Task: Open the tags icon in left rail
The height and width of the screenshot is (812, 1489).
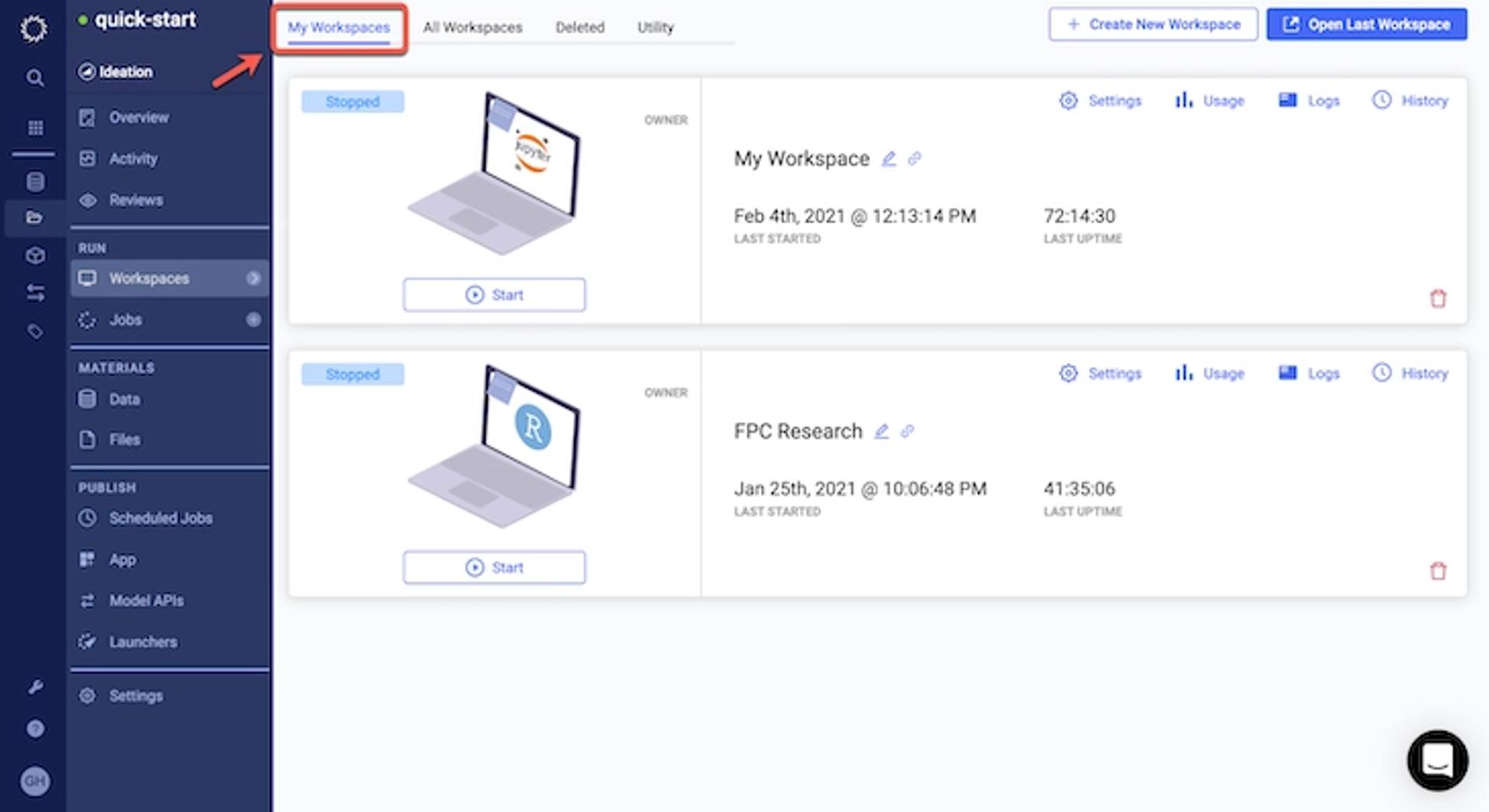Action: [x=35, y=332]
